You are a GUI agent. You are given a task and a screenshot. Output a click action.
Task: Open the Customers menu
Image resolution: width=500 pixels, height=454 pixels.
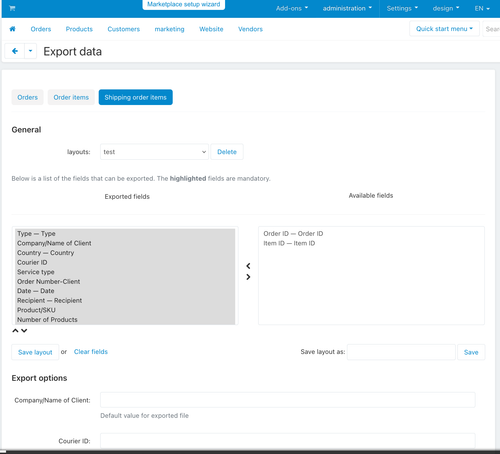[124, 29]
